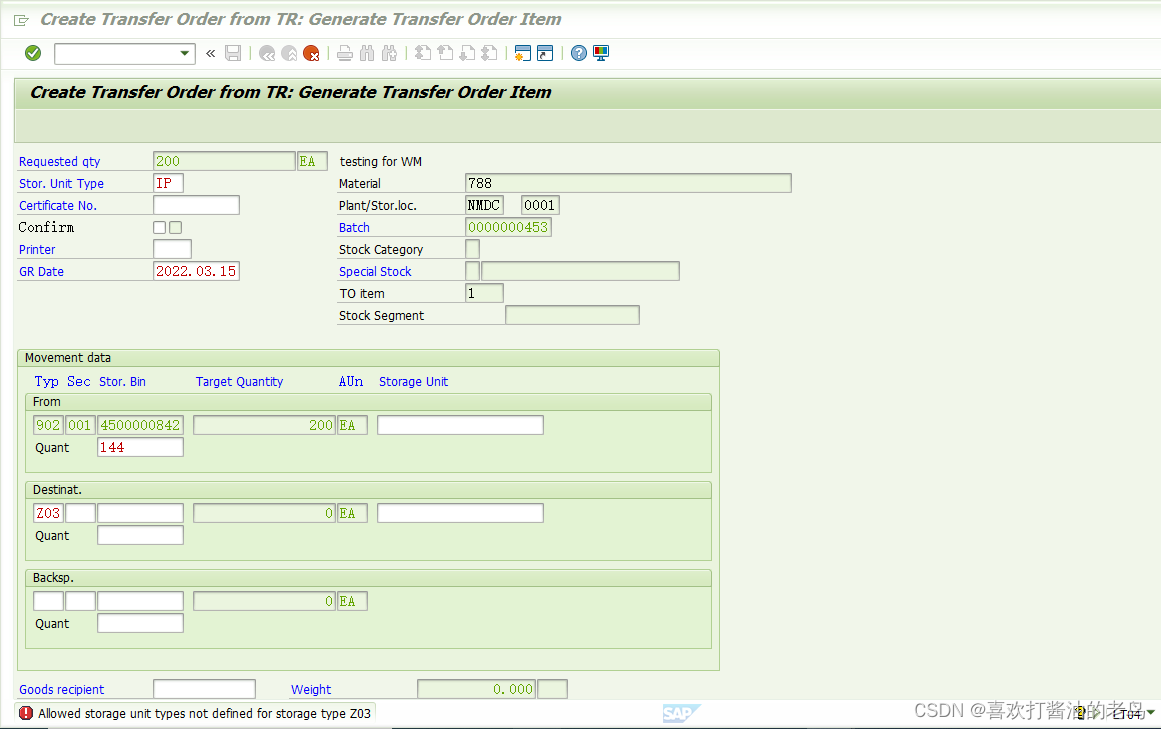
Task: Select the Save icon in the toolbar
Action: (233, 53)
